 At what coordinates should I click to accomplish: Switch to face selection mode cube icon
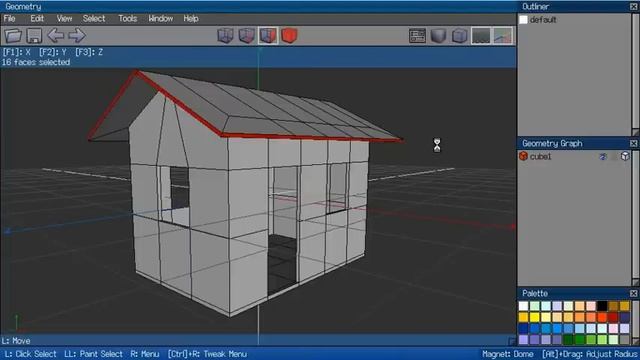(x=268, y=36)
